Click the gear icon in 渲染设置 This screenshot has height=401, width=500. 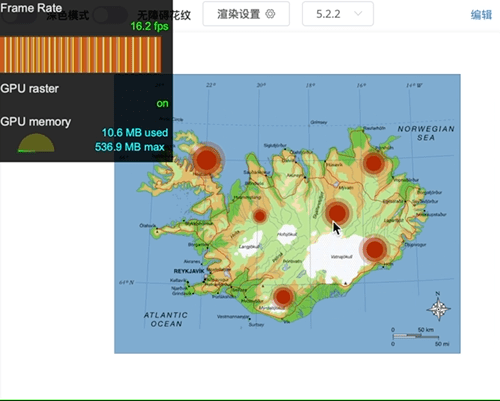click(270, 14)
